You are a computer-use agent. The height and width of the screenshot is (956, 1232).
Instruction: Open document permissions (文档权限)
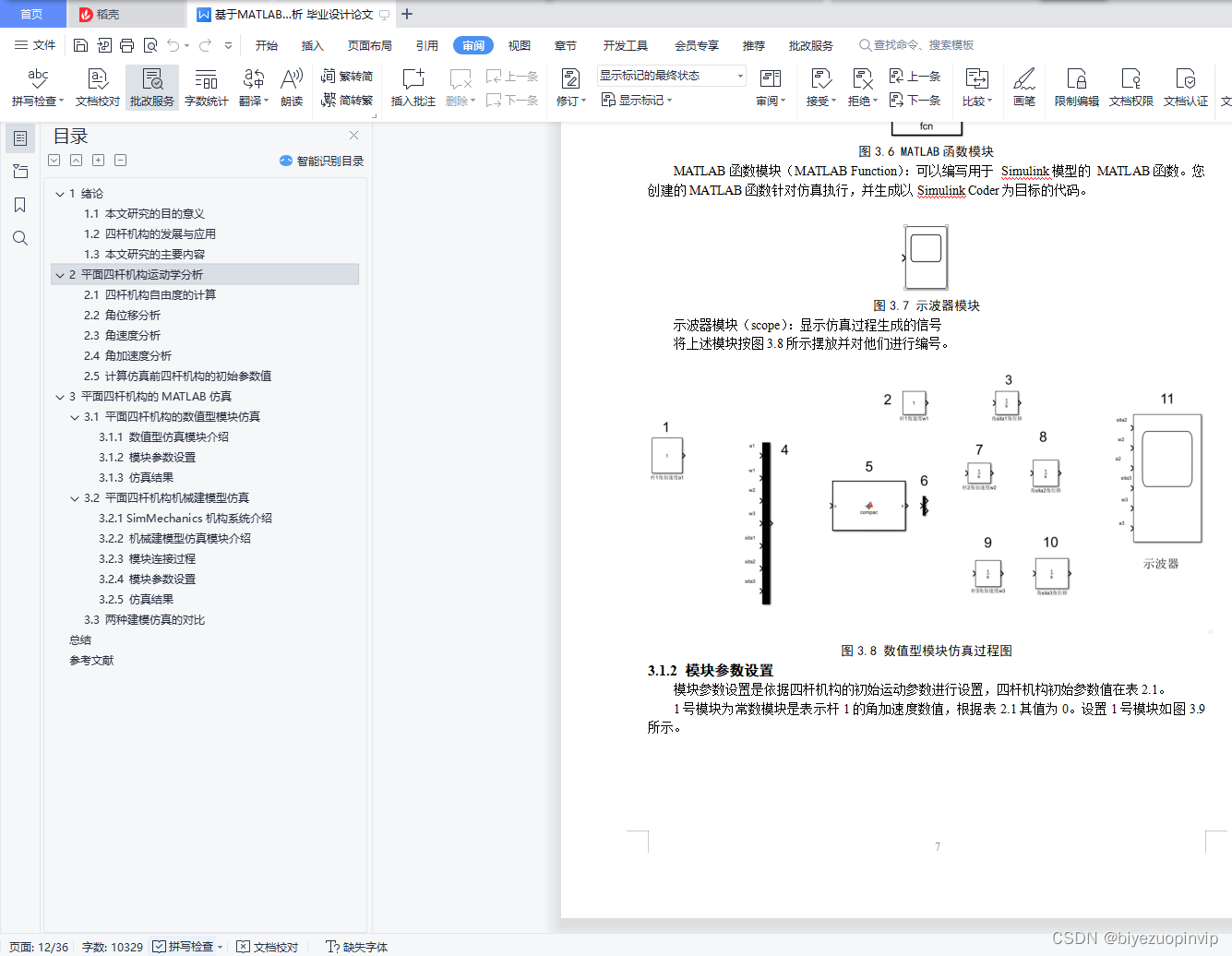tap(1131, 88)
